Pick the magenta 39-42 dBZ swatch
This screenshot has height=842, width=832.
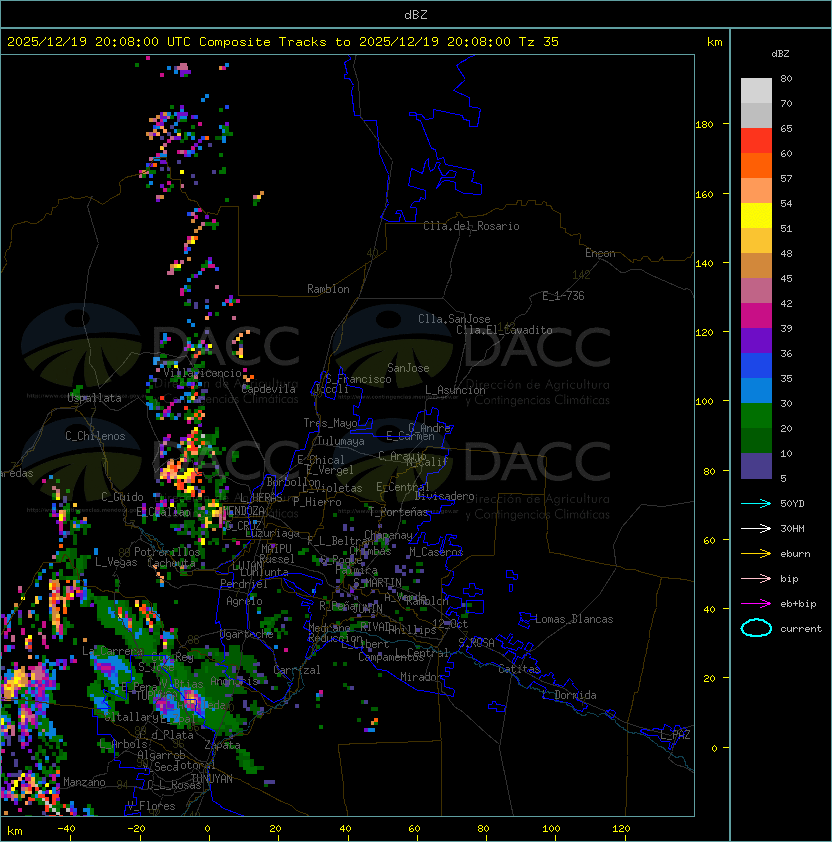756,316
